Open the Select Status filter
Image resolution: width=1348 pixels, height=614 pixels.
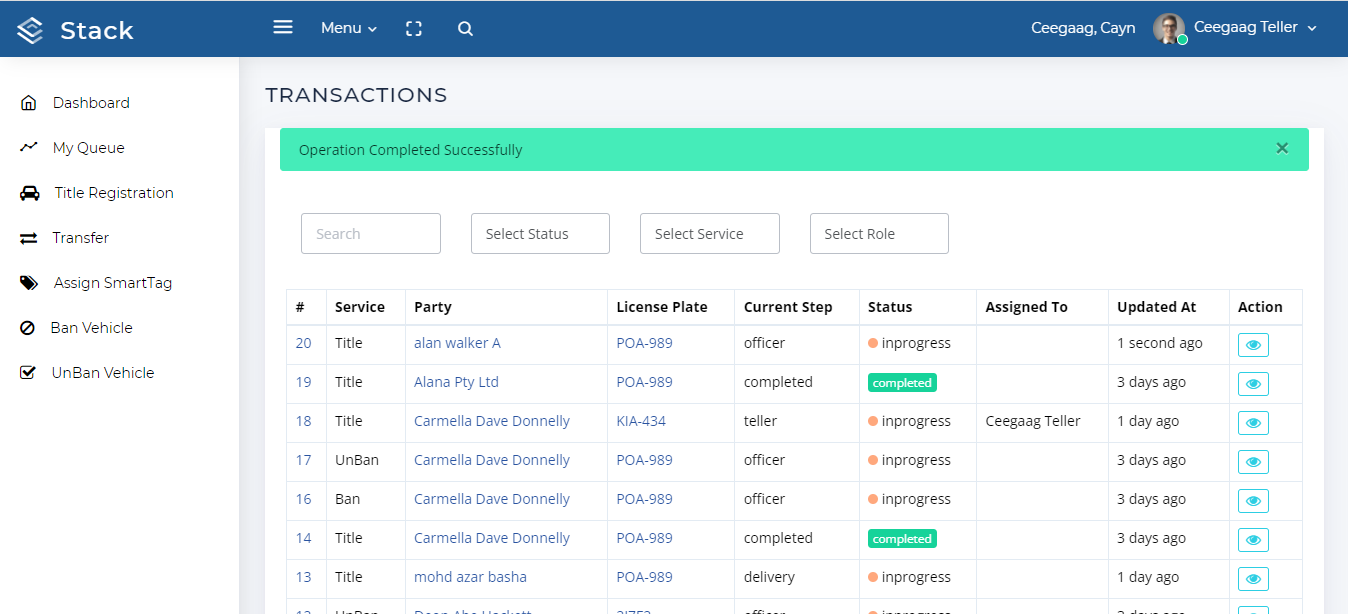(540, 233)
